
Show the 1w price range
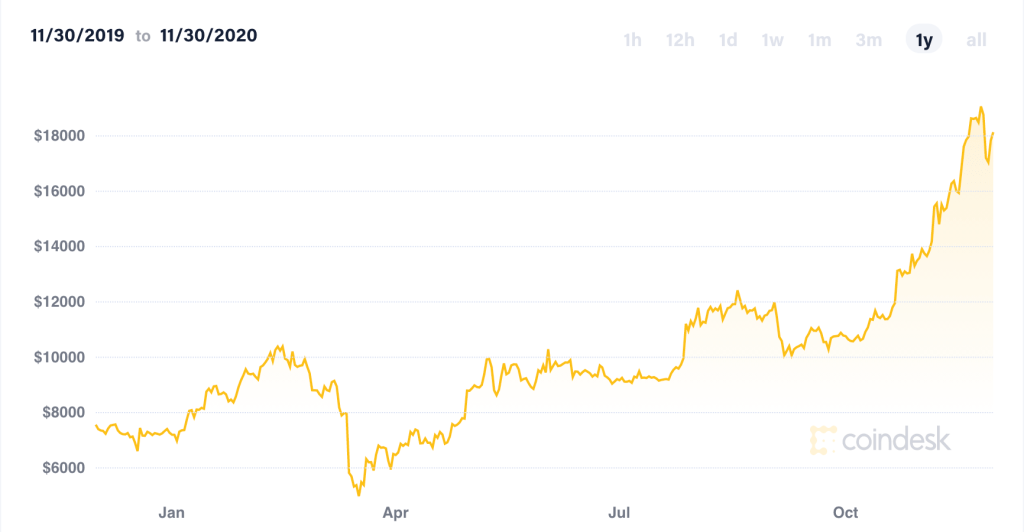click(772, 40)
